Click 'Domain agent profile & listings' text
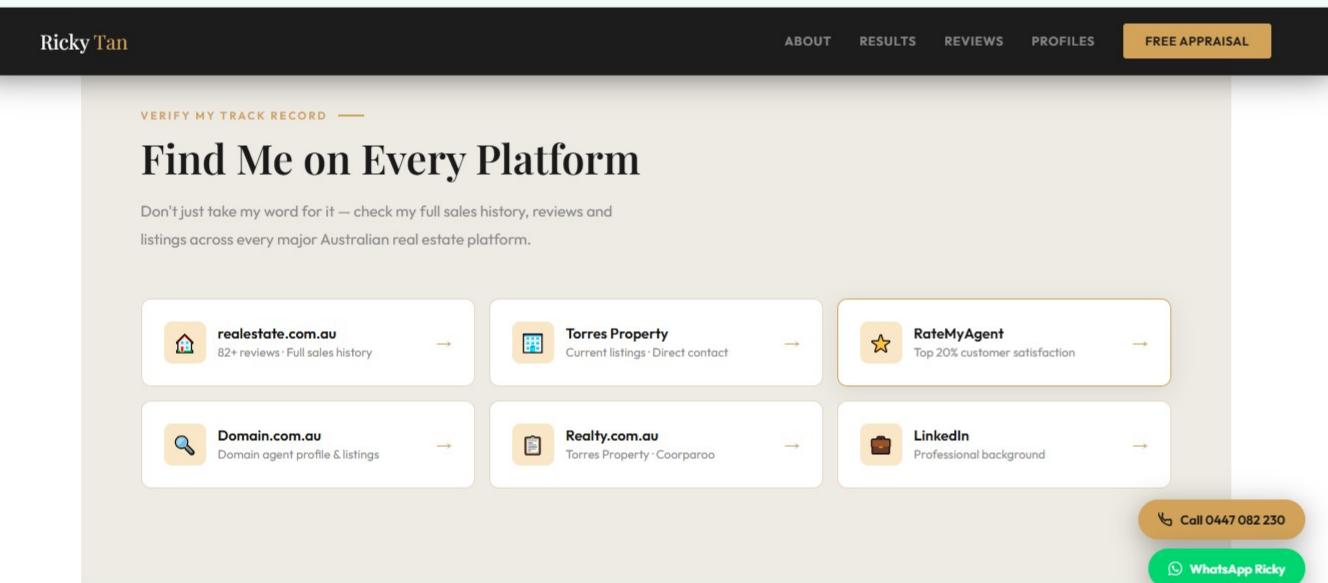1328x583 pixels. tap(298, 455)
